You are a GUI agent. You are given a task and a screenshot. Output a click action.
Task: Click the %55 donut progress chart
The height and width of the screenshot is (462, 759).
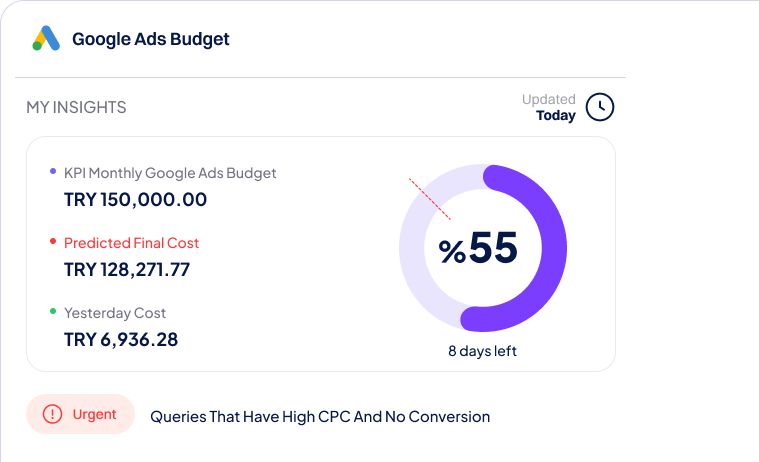483,248
